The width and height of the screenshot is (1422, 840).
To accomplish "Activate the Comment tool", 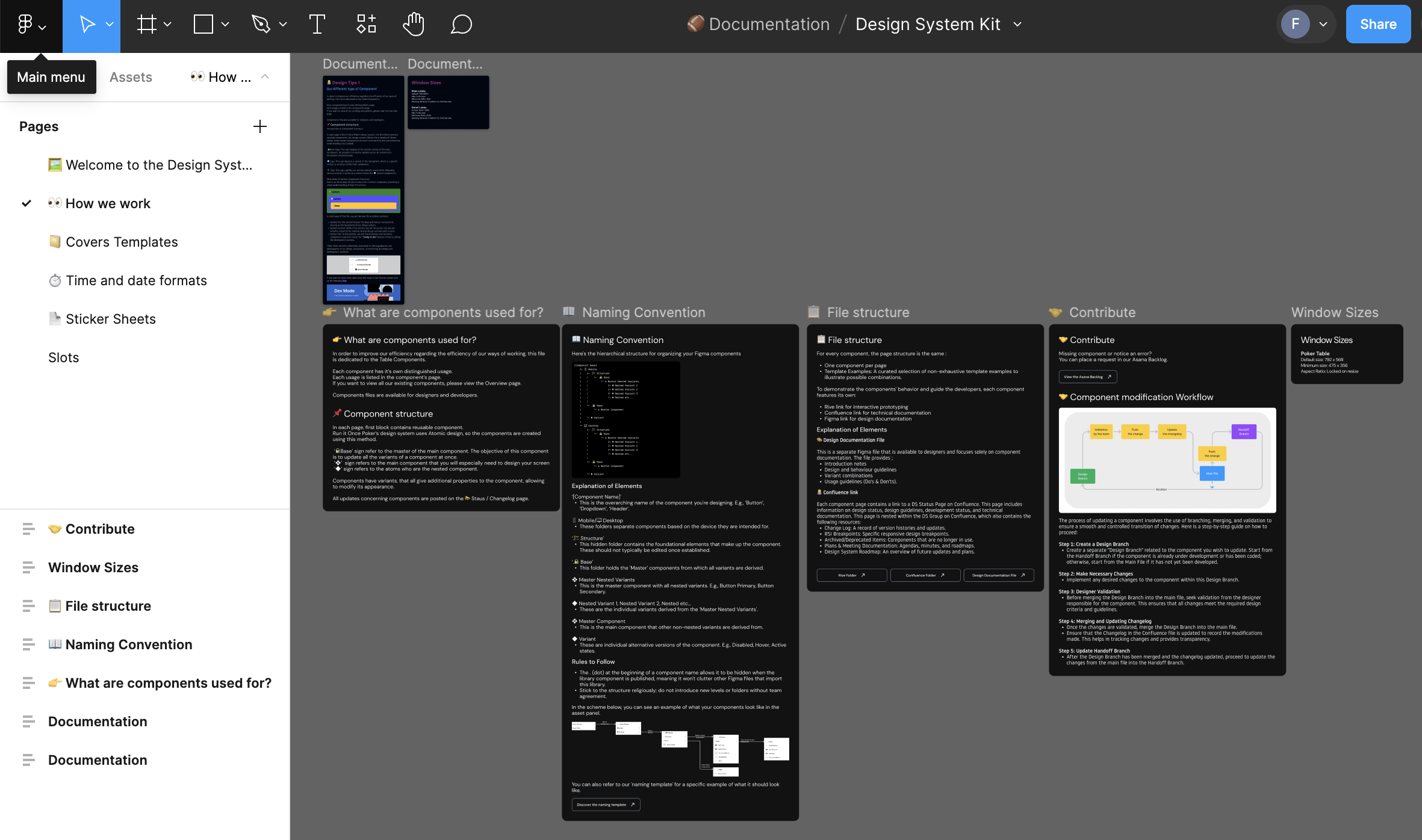I will 461,25.
